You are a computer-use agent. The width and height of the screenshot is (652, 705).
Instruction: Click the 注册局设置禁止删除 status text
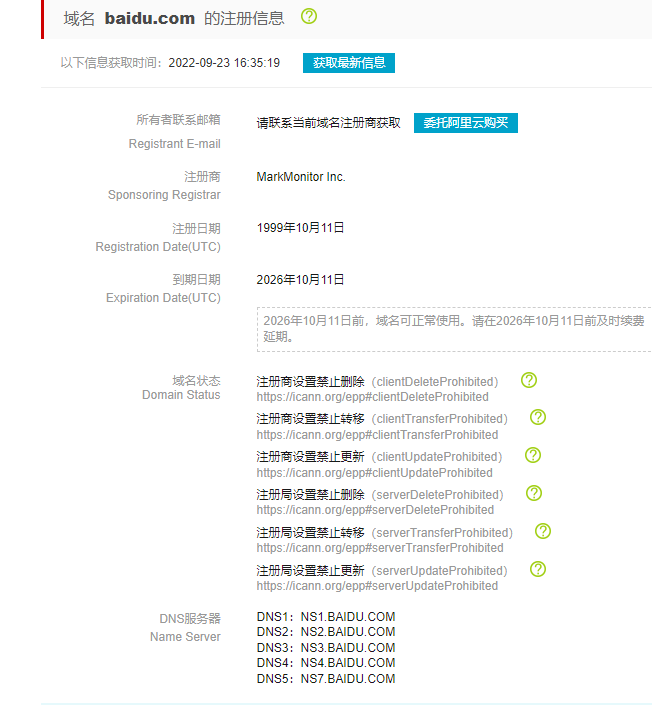coord(310,495)
